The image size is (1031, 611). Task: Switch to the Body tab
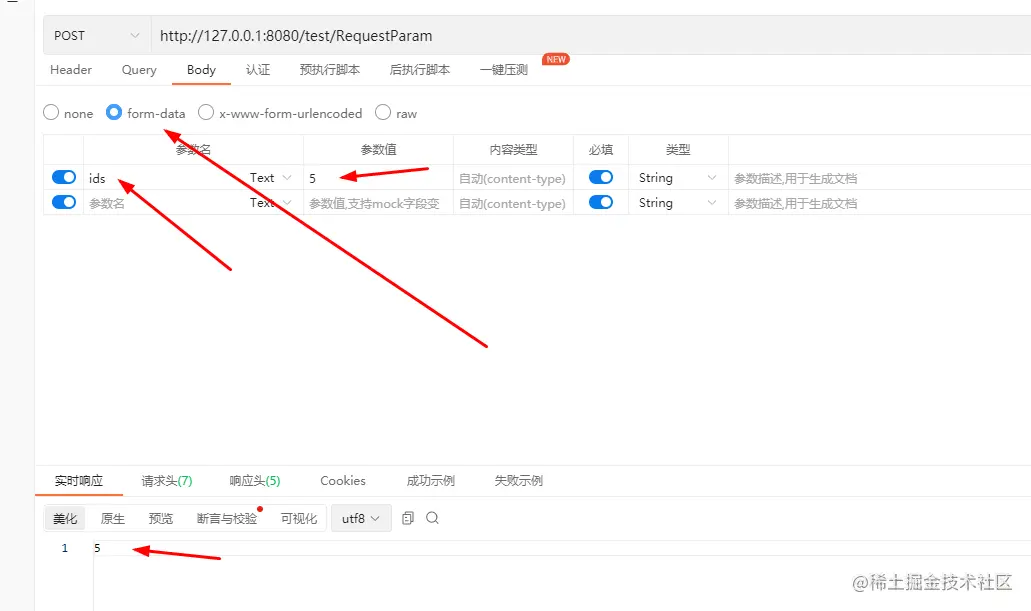pyautogui.click(x=201, y=70)
